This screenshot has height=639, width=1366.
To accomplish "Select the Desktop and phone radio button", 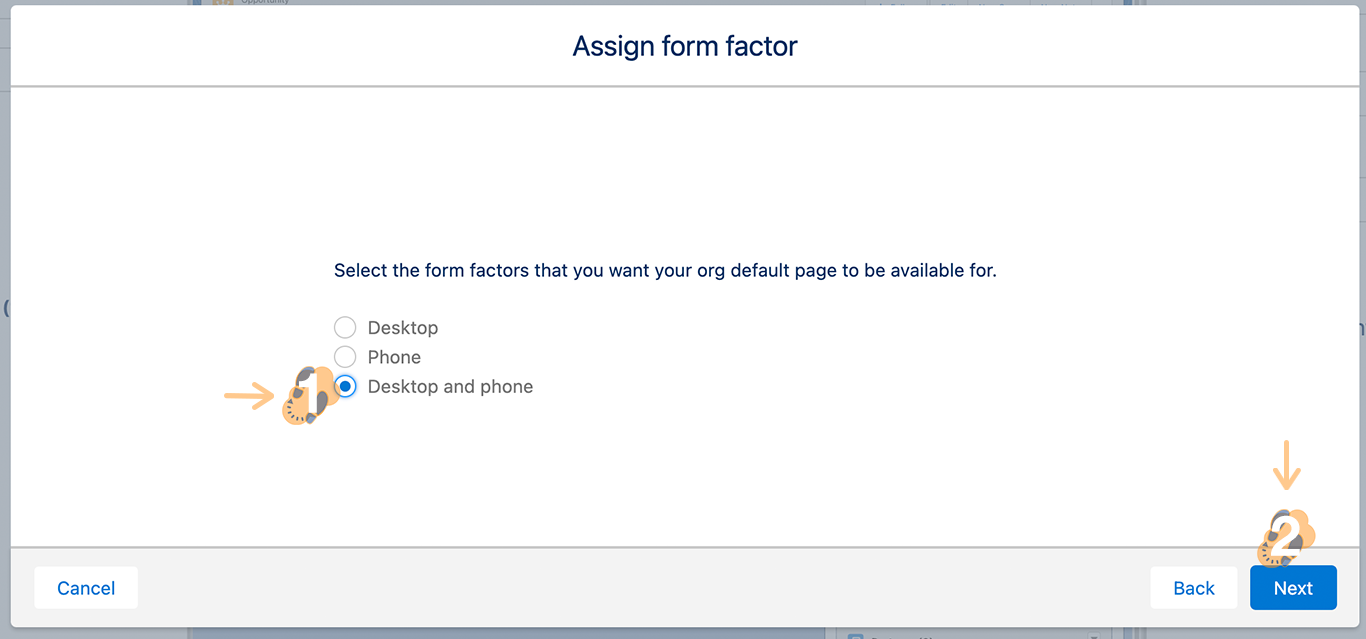I will click(x=345, y=387).
